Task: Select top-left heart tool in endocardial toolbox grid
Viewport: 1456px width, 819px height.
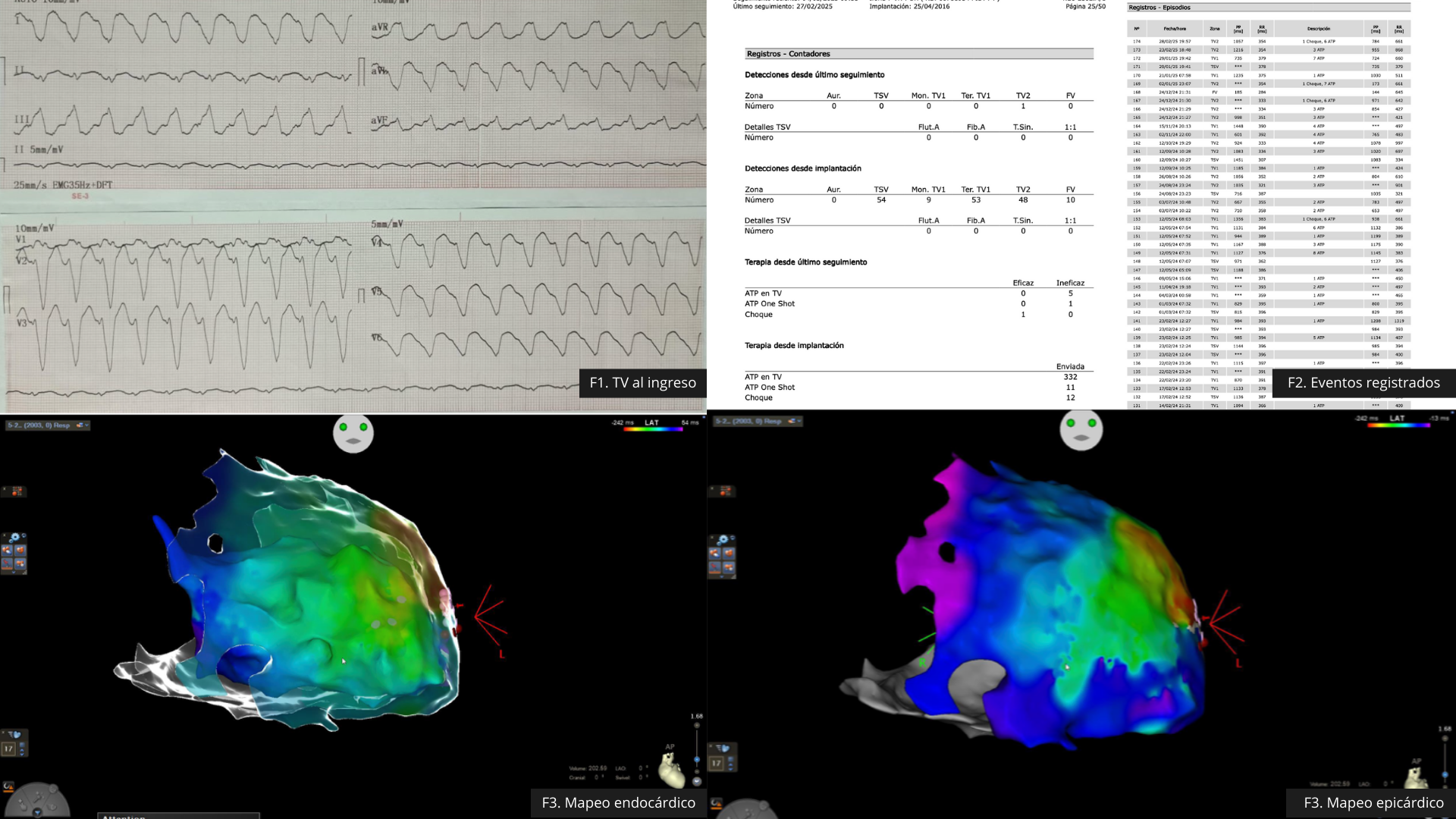Action: (x=8, y=551)
